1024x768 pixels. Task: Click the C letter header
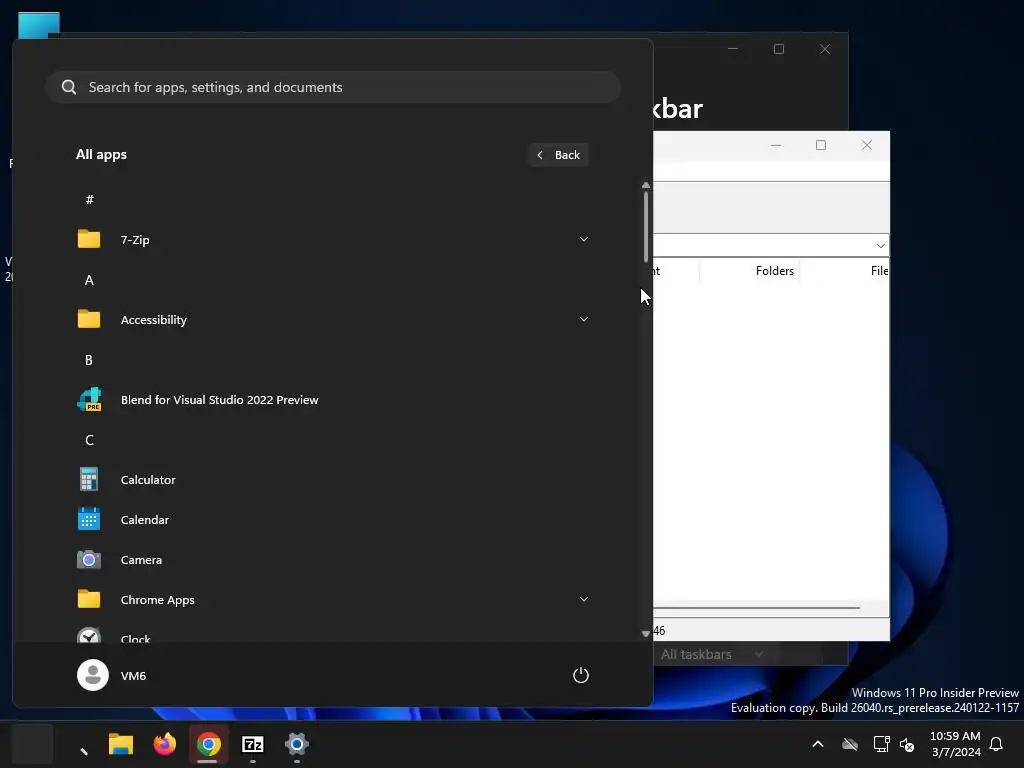coord(89,440)
